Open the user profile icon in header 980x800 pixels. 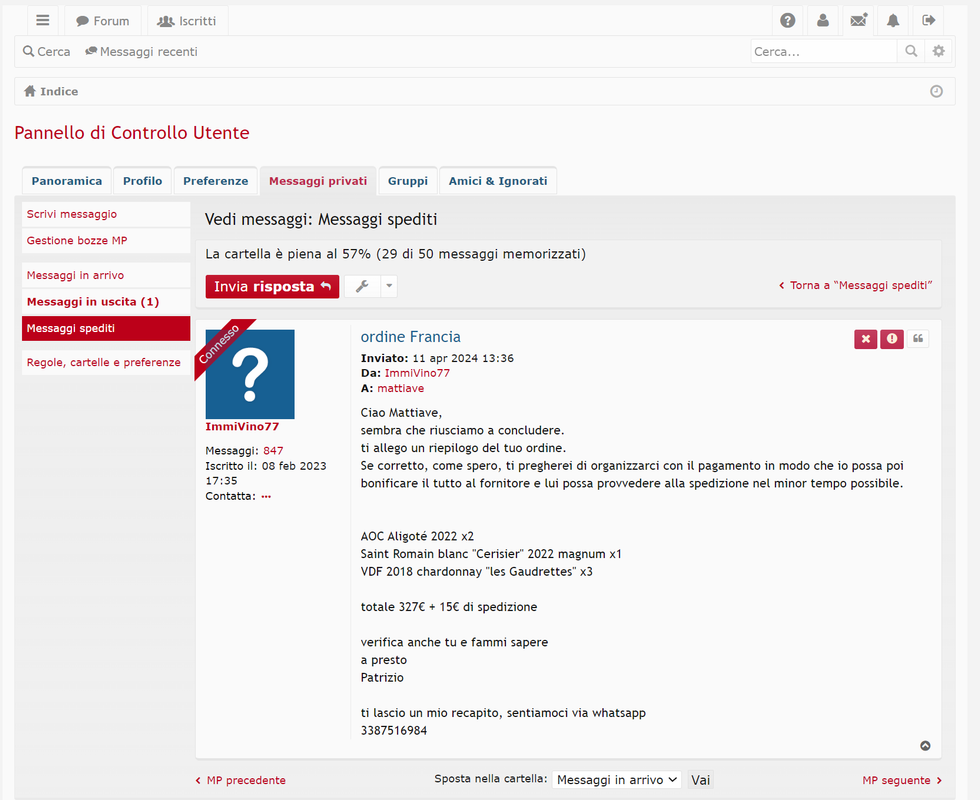point(822,21)
